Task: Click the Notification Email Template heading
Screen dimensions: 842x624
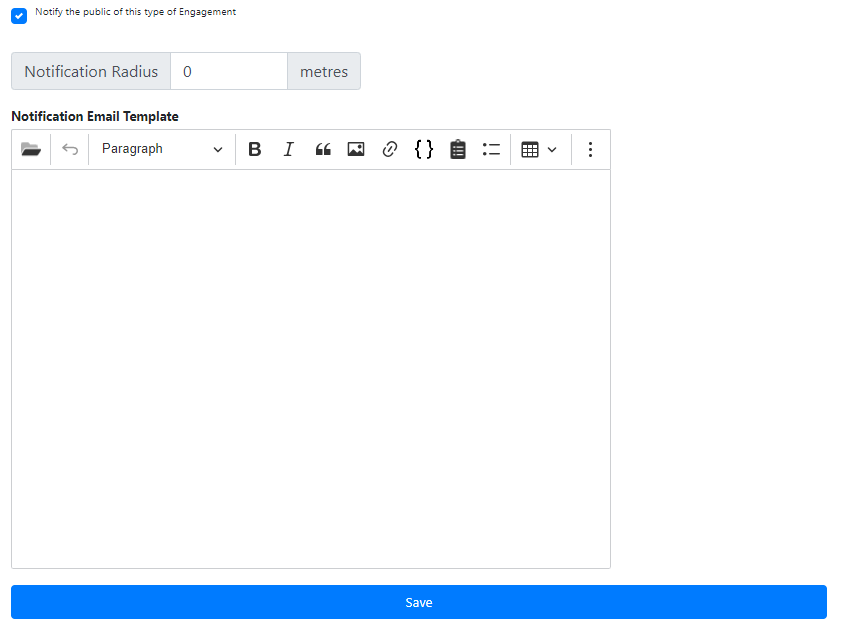Action: click(x=95, y=116)
